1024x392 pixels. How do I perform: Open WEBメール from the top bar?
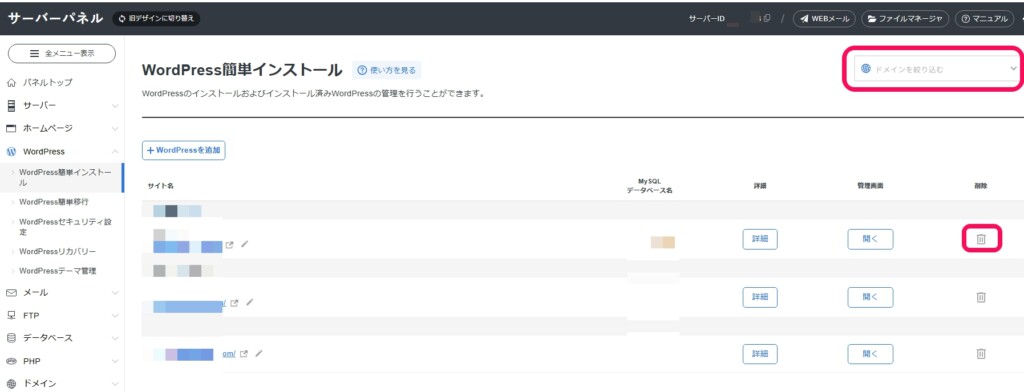[x=824, y=19]
